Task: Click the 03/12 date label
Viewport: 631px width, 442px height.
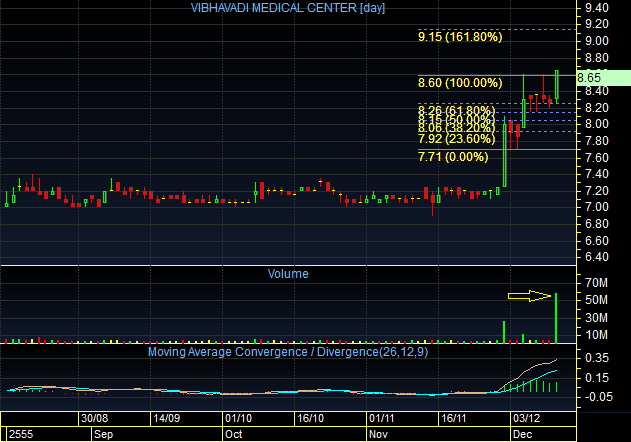Action: pos(527,418)
